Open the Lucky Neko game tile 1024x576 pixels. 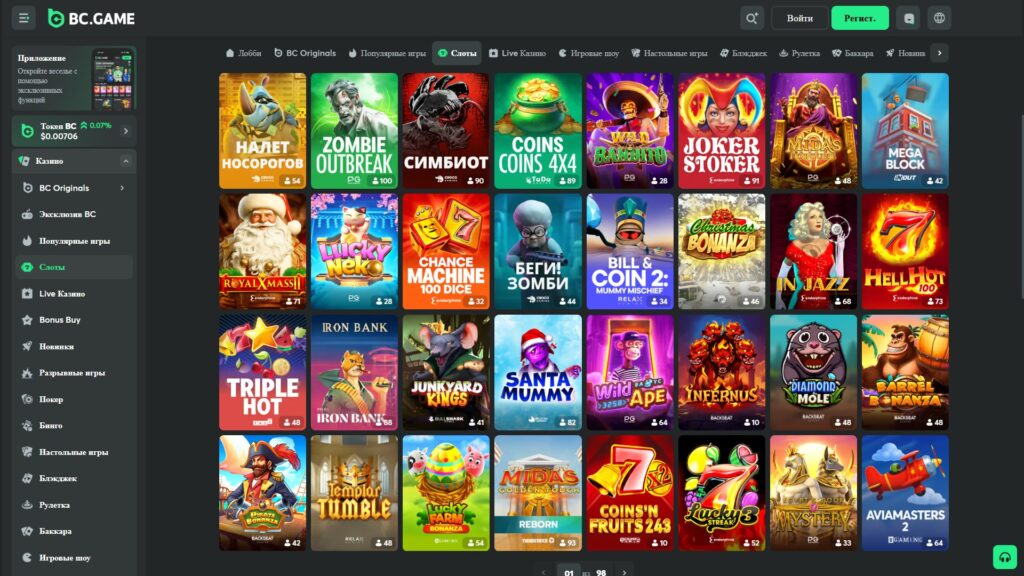point(354,251)
